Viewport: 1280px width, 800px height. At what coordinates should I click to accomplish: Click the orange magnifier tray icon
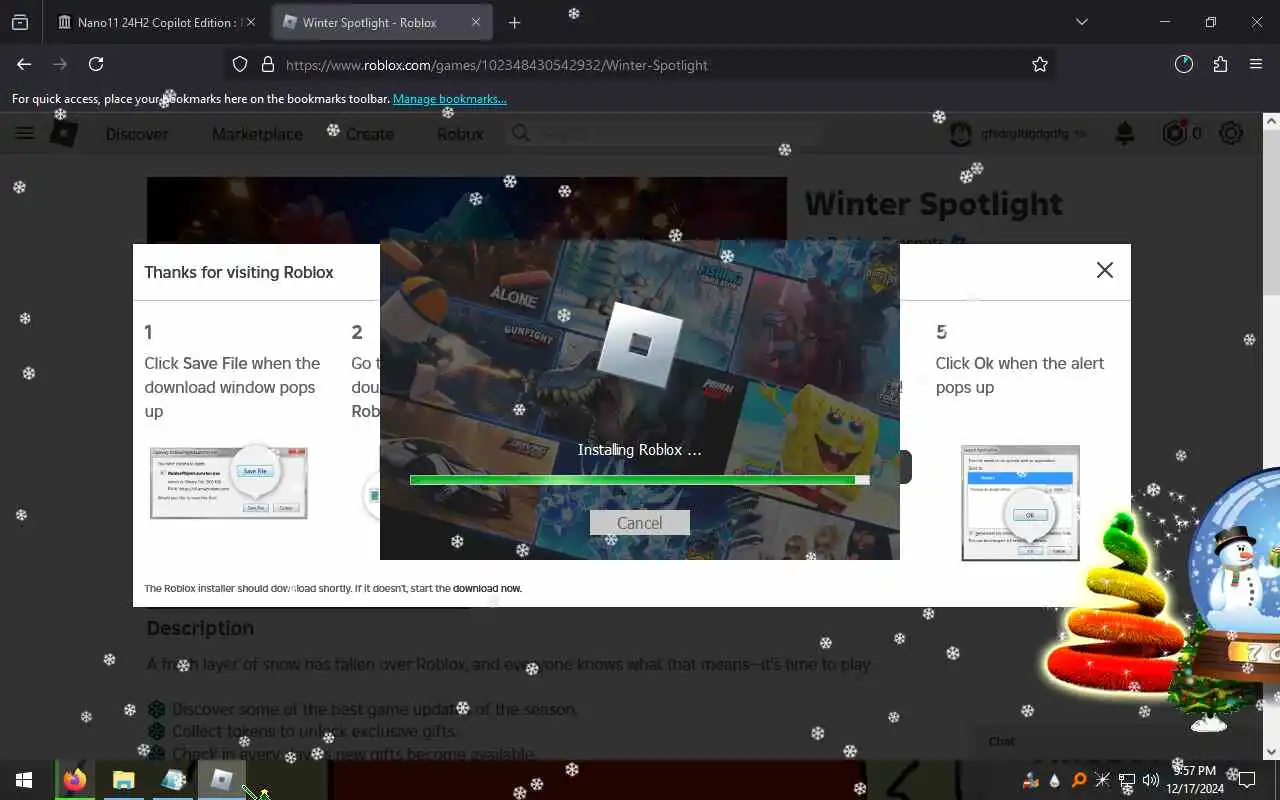[1079, 780]
